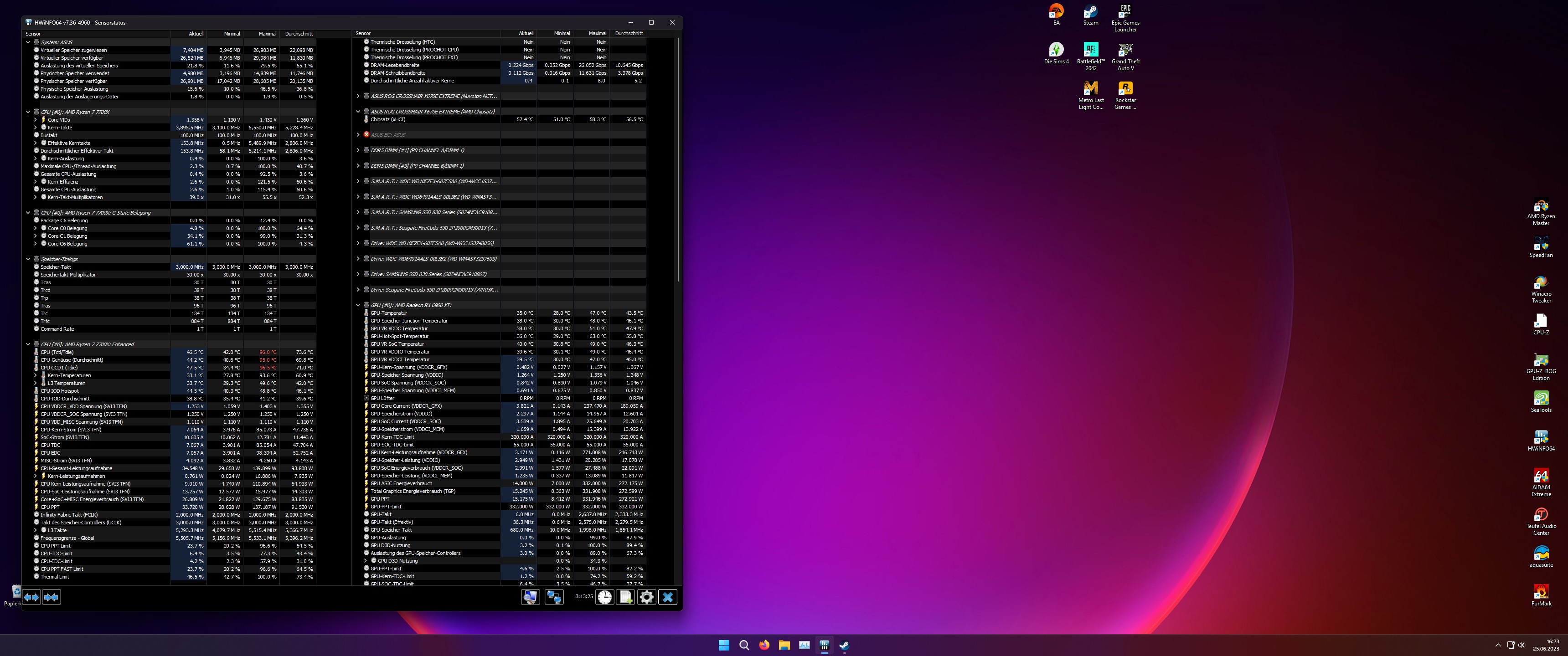
Task: Open Winaero Tweaker desktop icon
Action: click(x=1541, y=289)
